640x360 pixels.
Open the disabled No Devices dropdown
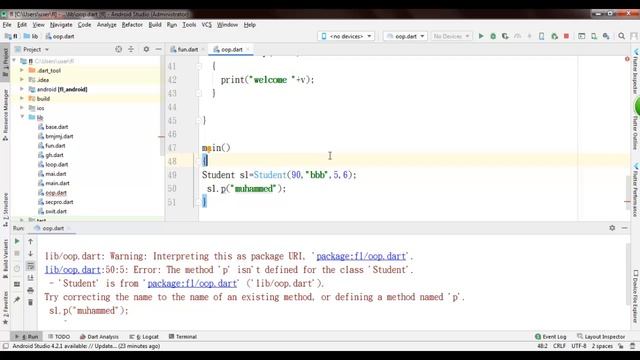451,36
